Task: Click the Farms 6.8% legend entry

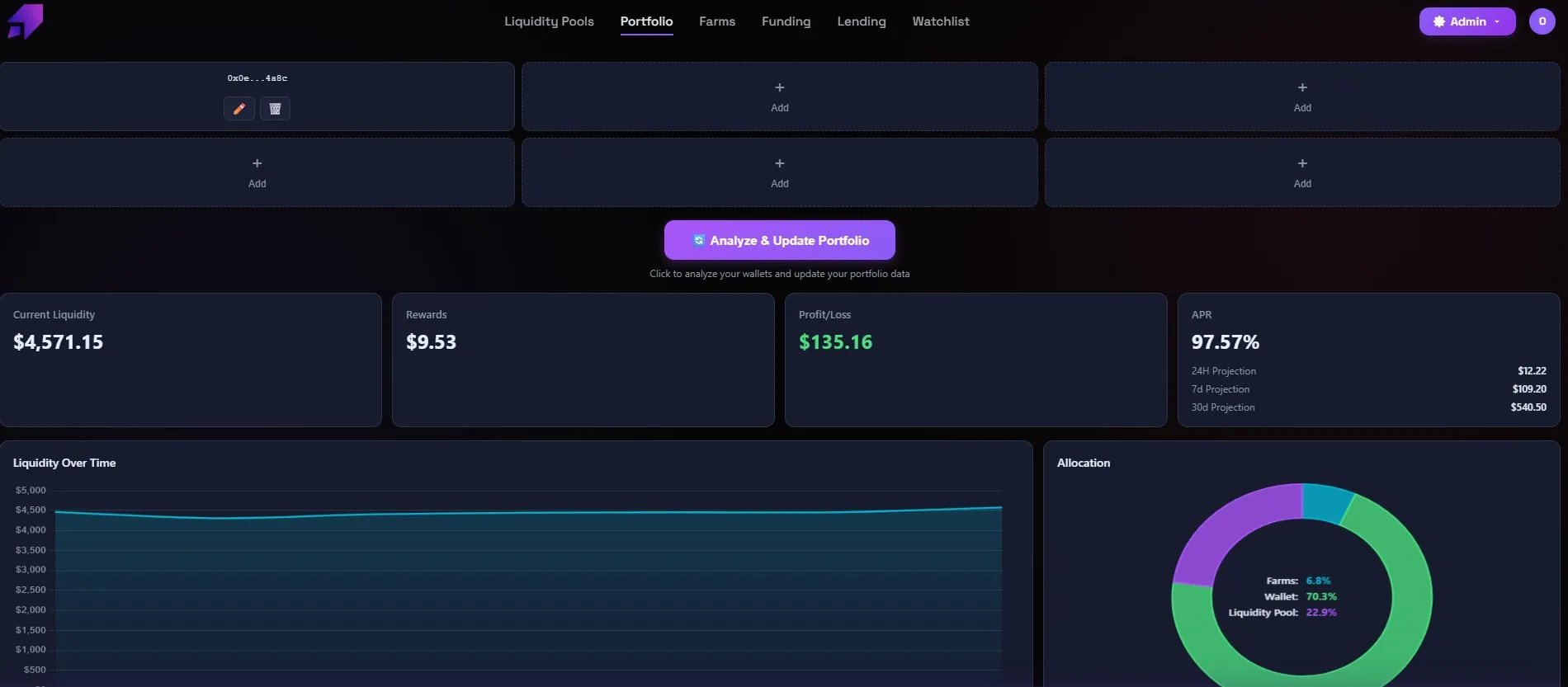Action: coord(1298,581)
